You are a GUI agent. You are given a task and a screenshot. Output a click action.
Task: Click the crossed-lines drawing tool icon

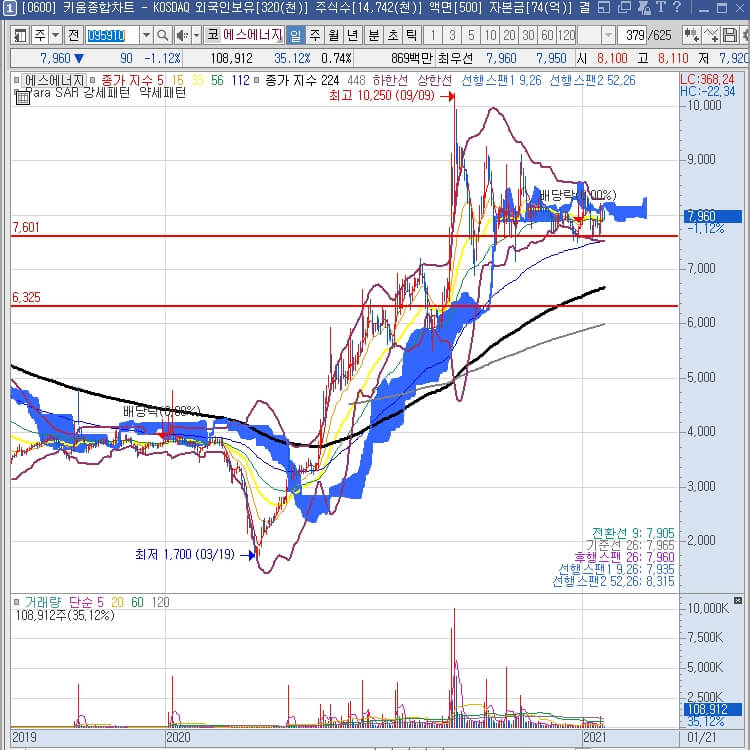[711, 35]
